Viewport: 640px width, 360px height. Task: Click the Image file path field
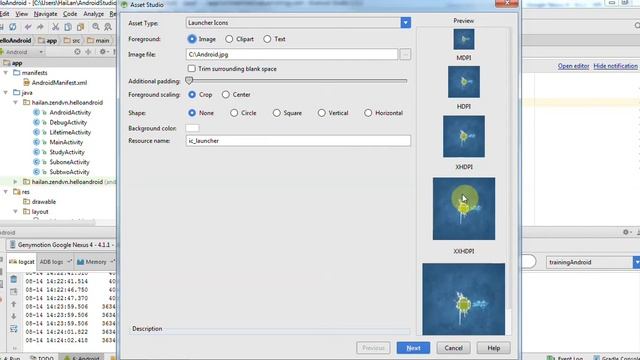[x=292, y=54]
